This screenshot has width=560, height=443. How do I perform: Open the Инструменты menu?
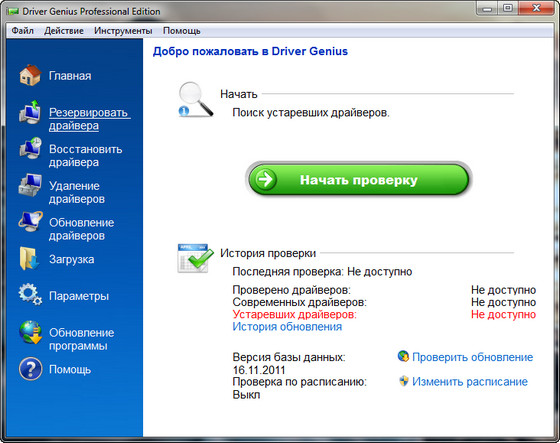tap(123, 31)
